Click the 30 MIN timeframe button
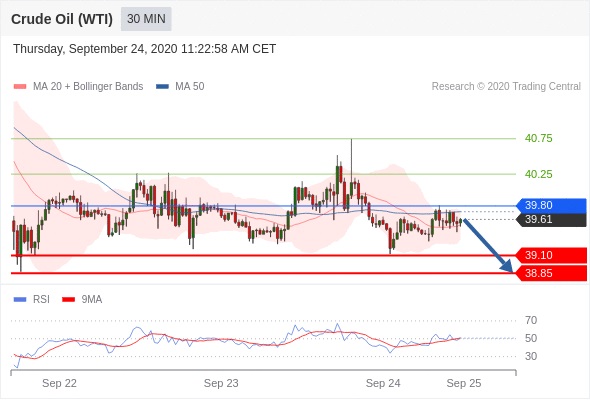Viewport: 590px width, 400px height. point(146,19)
